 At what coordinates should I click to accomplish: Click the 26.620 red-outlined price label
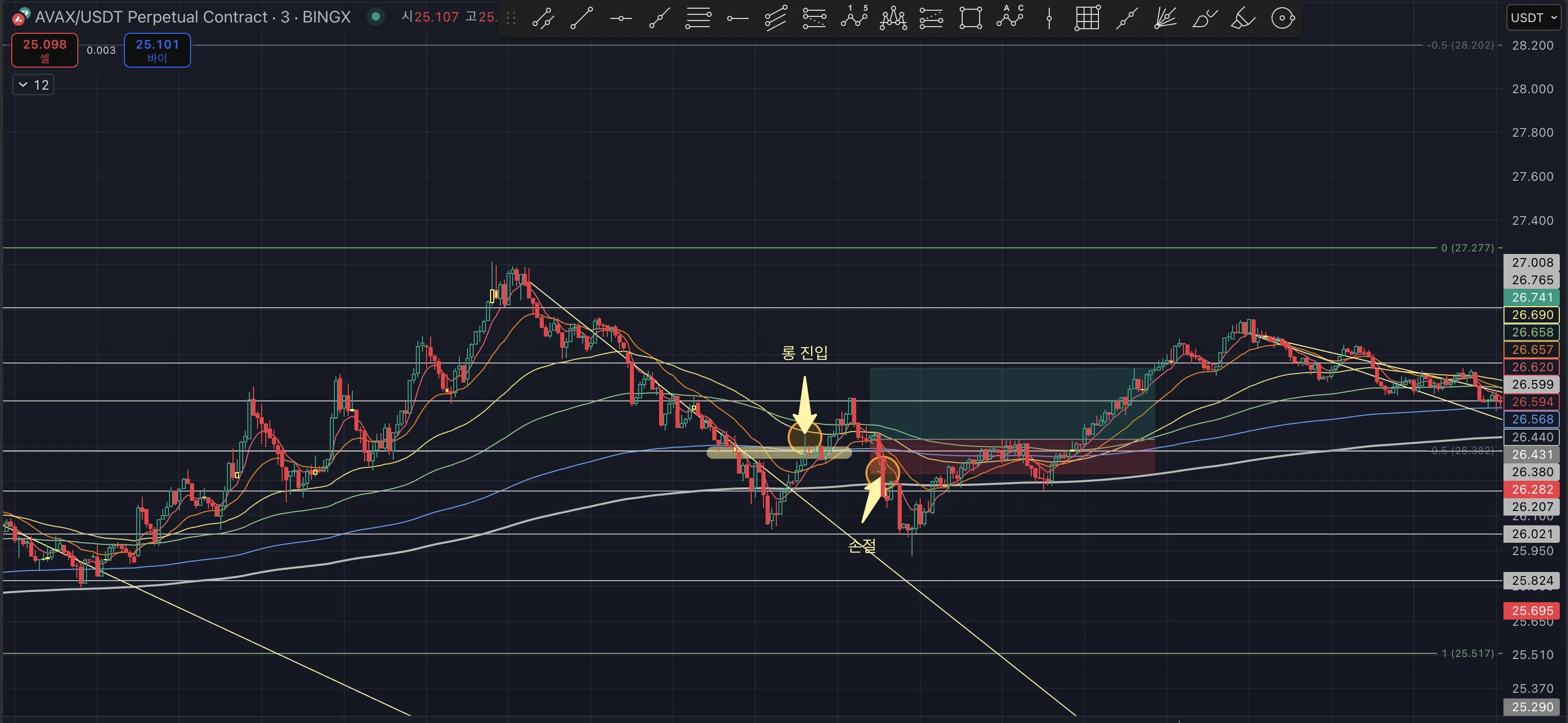coord(1532,367)
